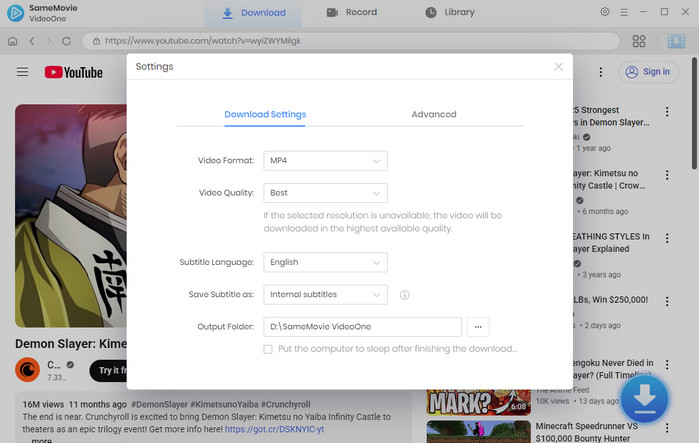This screenshot has height=443, width=699.
Task: Click the download queue icon at the top right
Action: pos(676,41)
